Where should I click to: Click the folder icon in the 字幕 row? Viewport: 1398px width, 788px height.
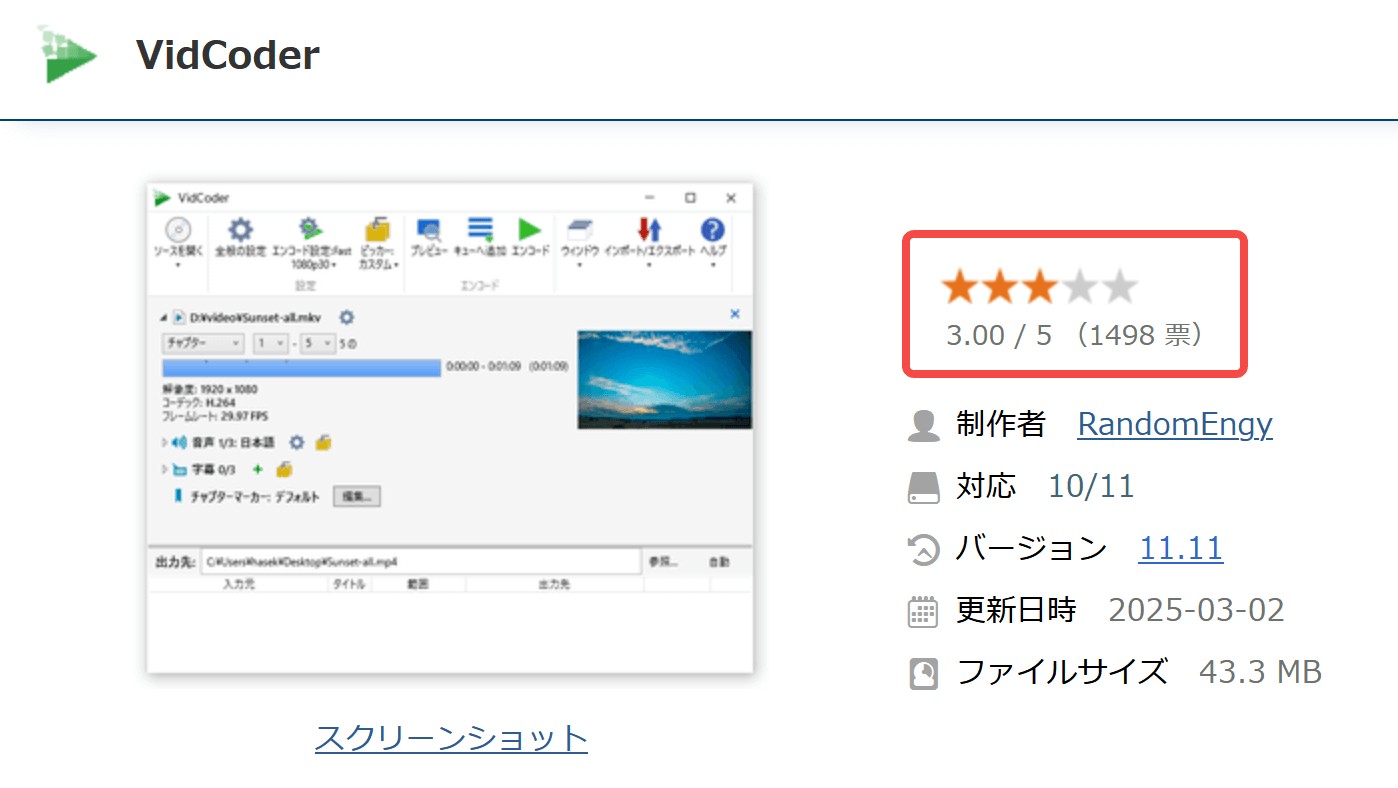tap(284, 469)
